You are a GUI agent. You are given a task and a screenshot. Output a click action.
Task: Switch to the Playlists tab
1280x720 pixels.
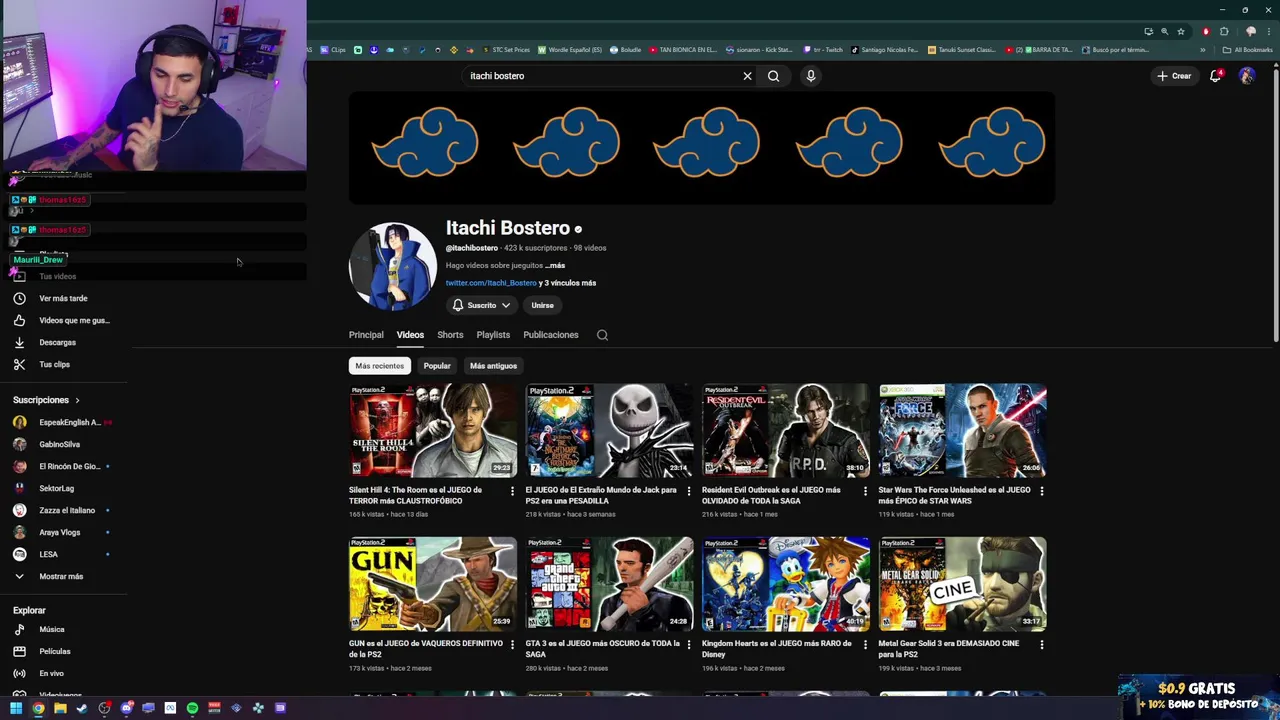[493, 335]
